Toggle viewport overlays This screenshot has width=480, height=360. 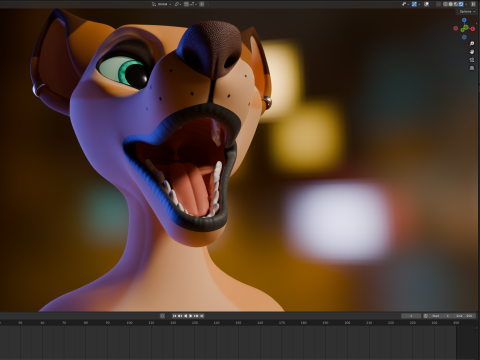coord(426,4)
